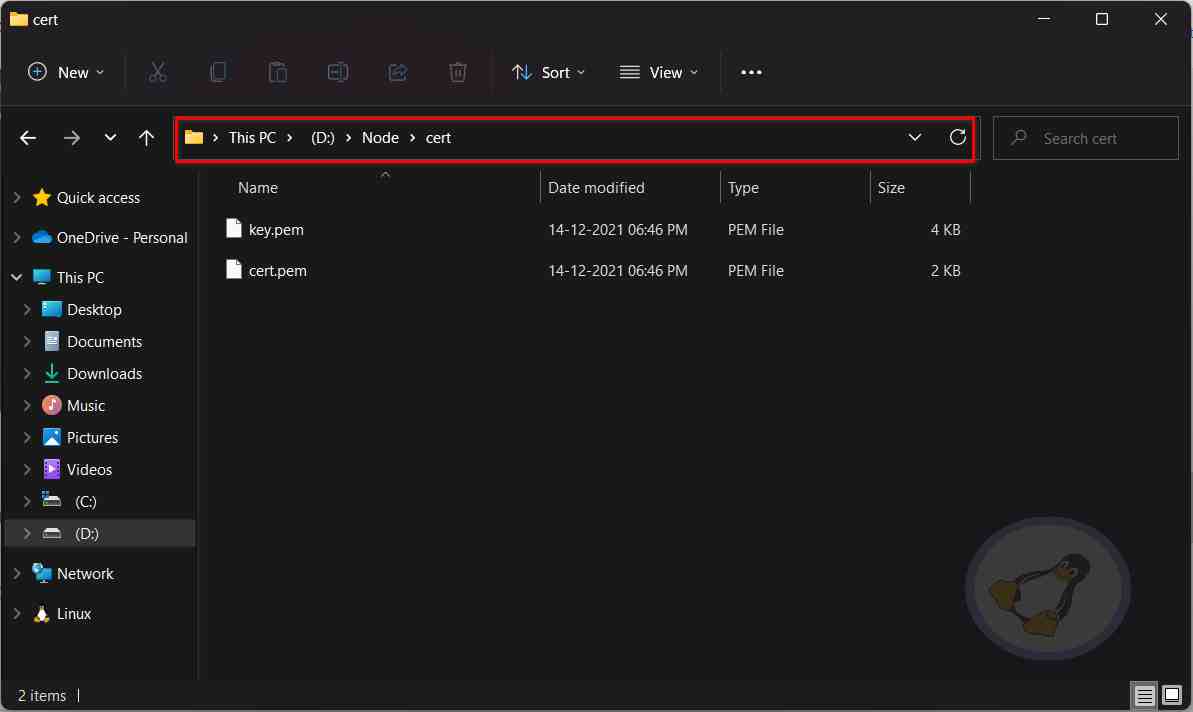Collapse the This PC tree node
Viewport: 1193px width, 712px height.
(x=17, y=278)
